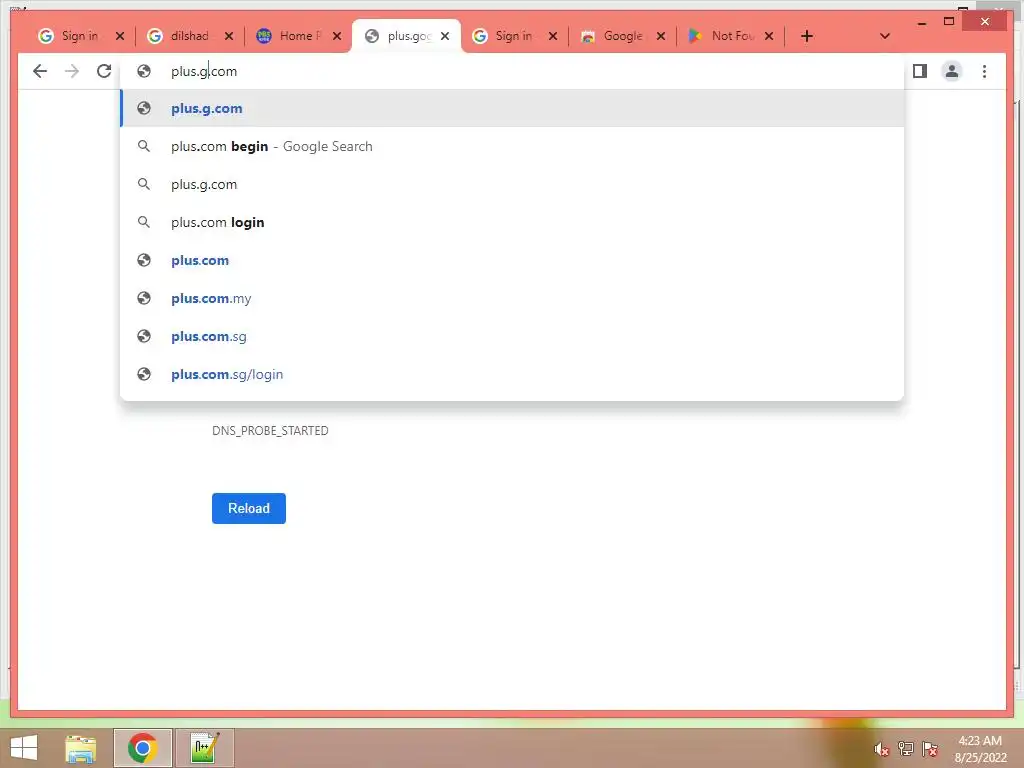Close the Chrome window
Screen dimensions: 1024x768
click(985, 22)
